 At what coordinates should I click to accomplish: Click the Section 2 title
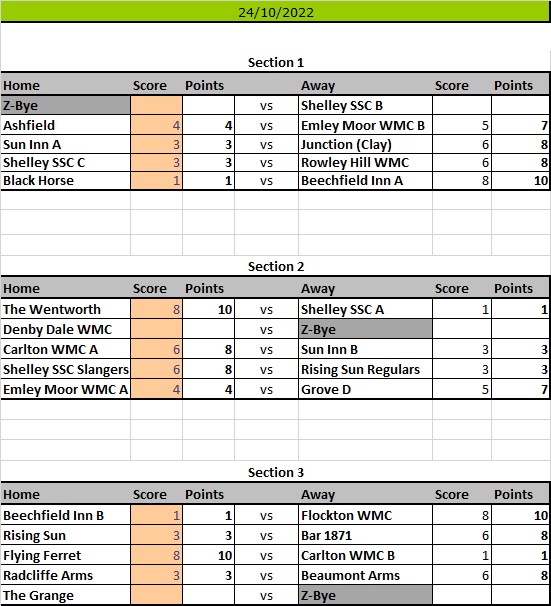[x=276, y=266]
